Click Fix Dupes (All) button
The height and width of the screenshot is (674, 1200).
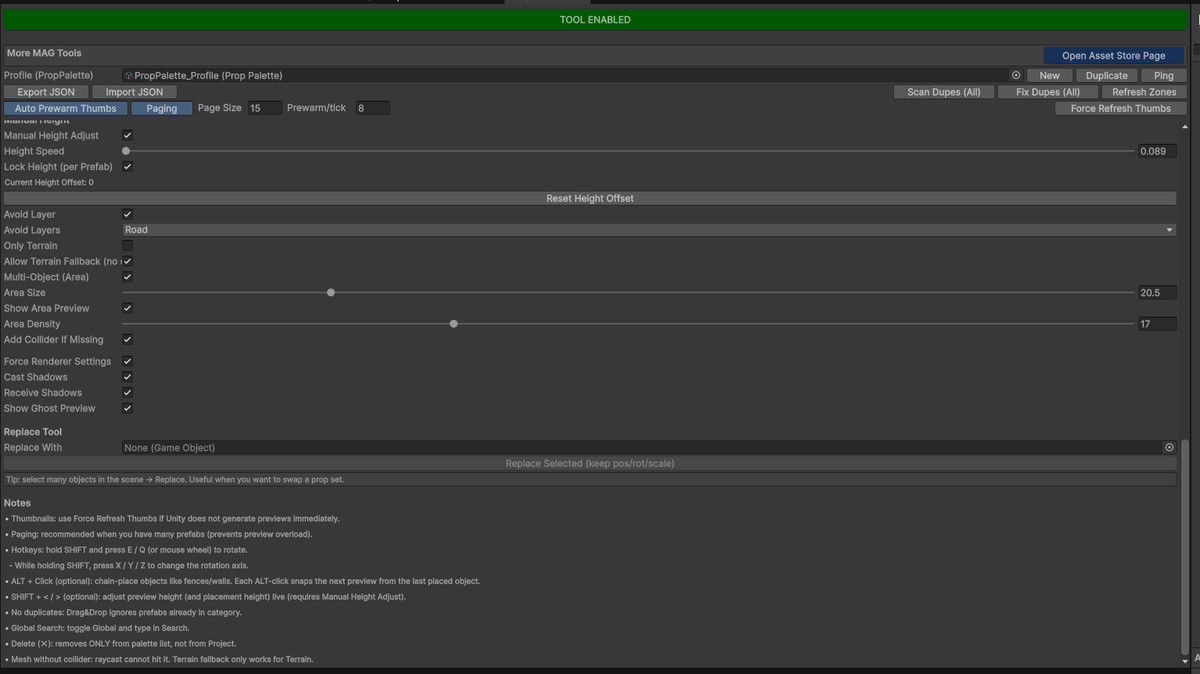[1047, 92]
